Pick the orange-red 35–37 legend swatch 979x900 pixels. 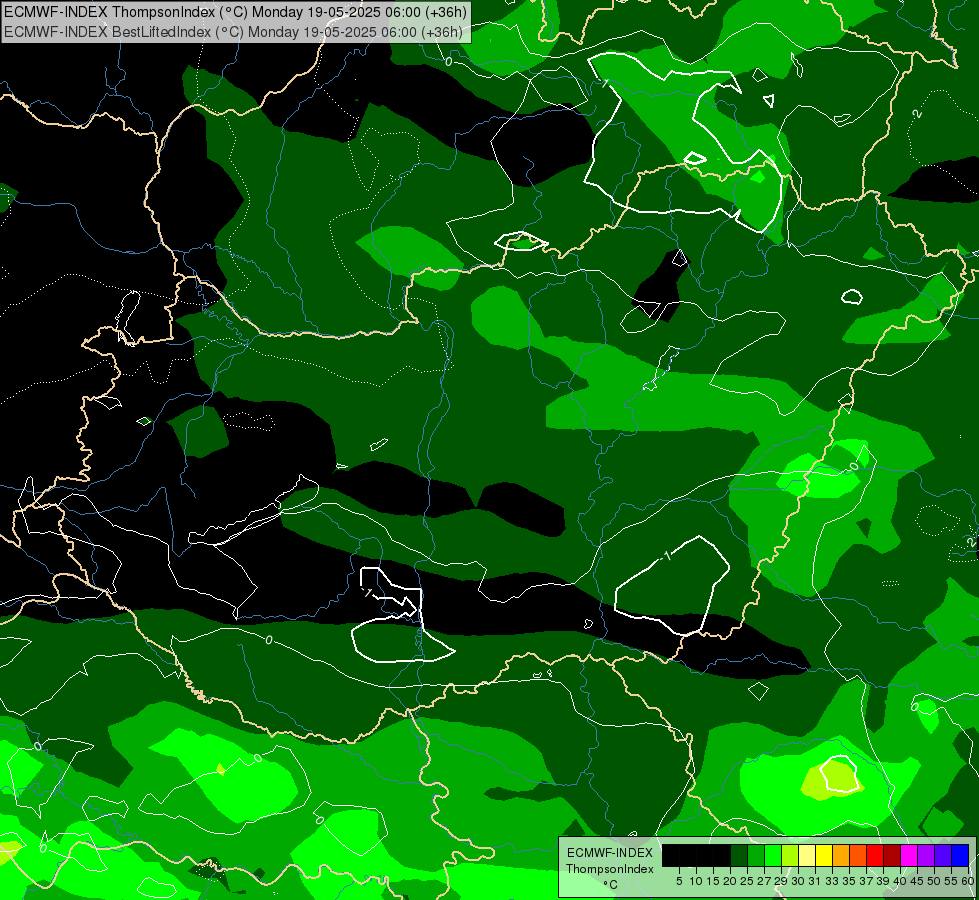858,855
